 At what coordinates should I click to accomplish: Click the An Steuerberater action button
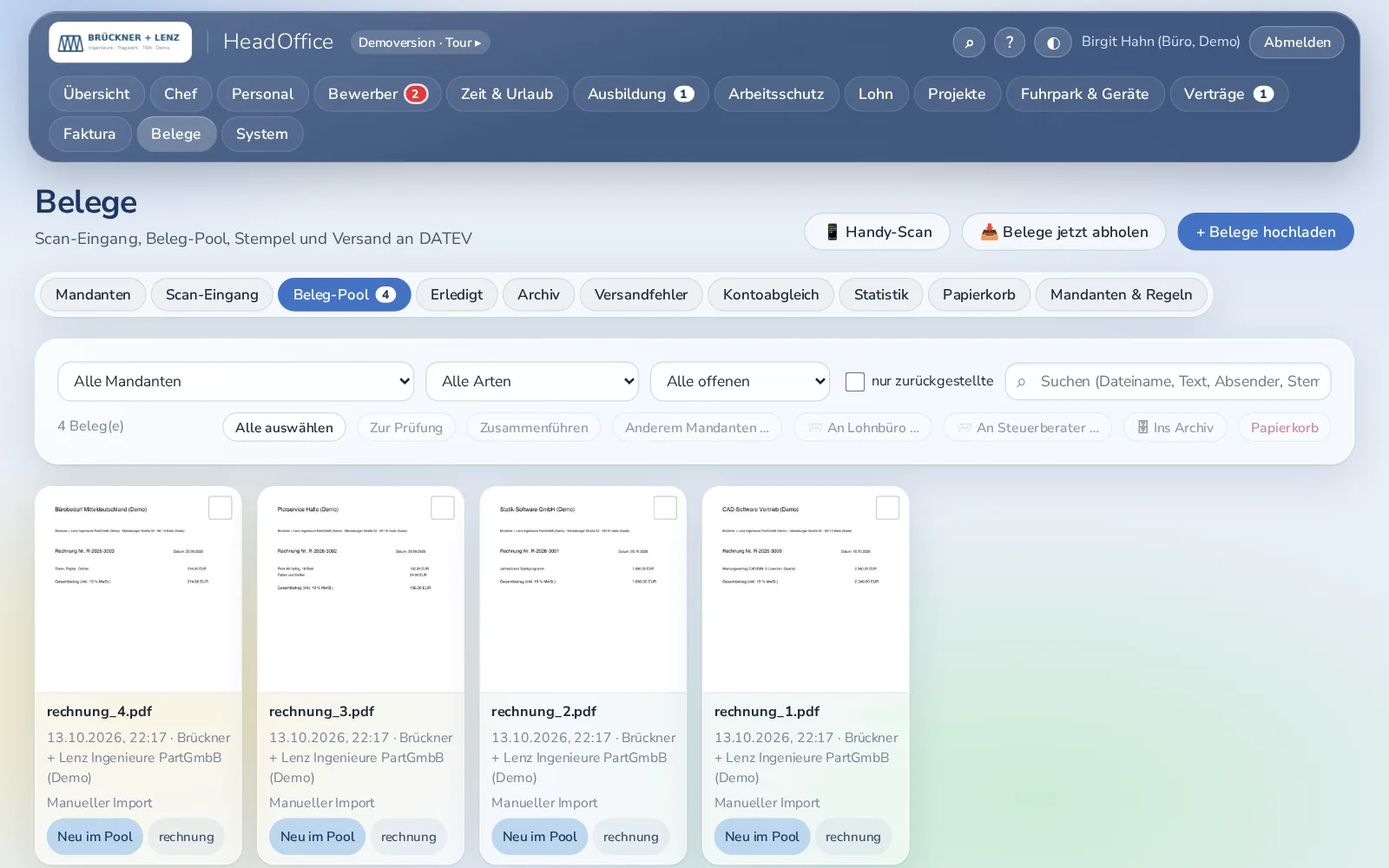click(1027, 428)
